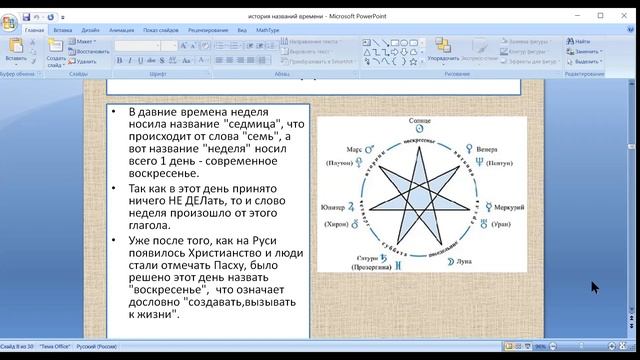Click the Clear Formatting eraser icon
This screenshot has width=640, height=360.
[205, 46]
